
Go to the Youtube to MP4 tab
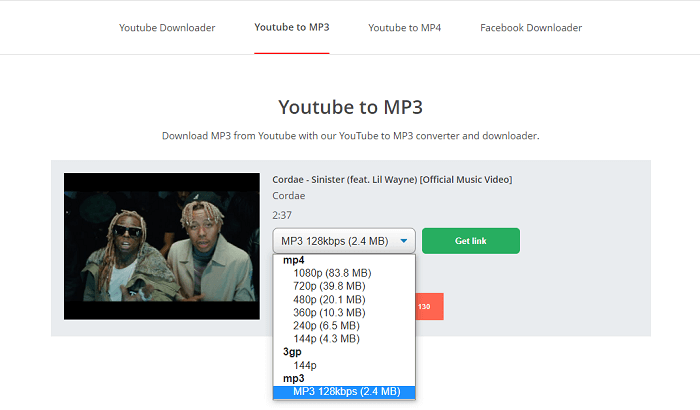(404, 27)
